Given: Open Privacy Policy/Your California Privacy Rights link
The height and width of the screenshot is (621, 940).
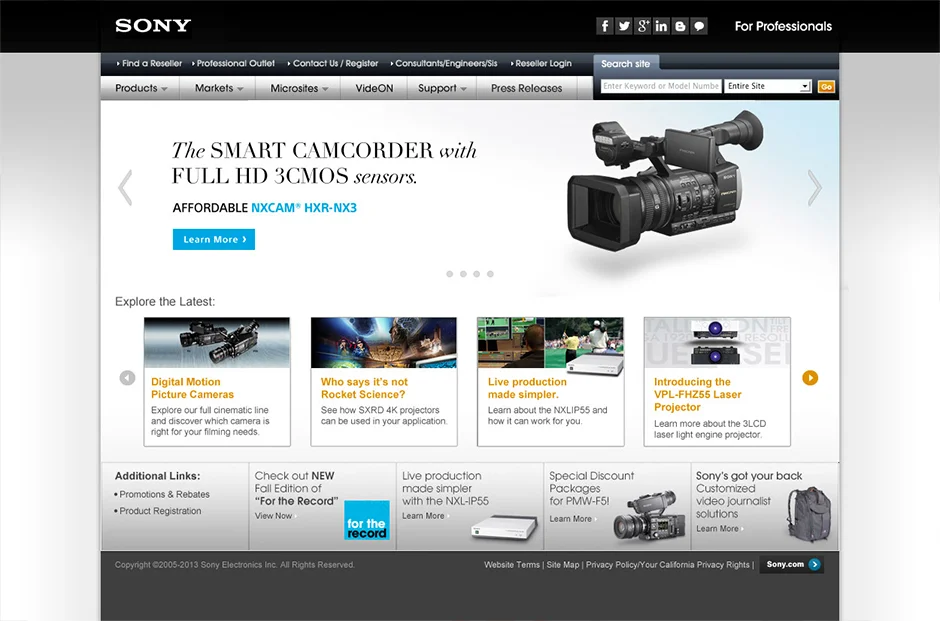Looking at the screenshot, I should pyautogui.click(x=668, y=565).
